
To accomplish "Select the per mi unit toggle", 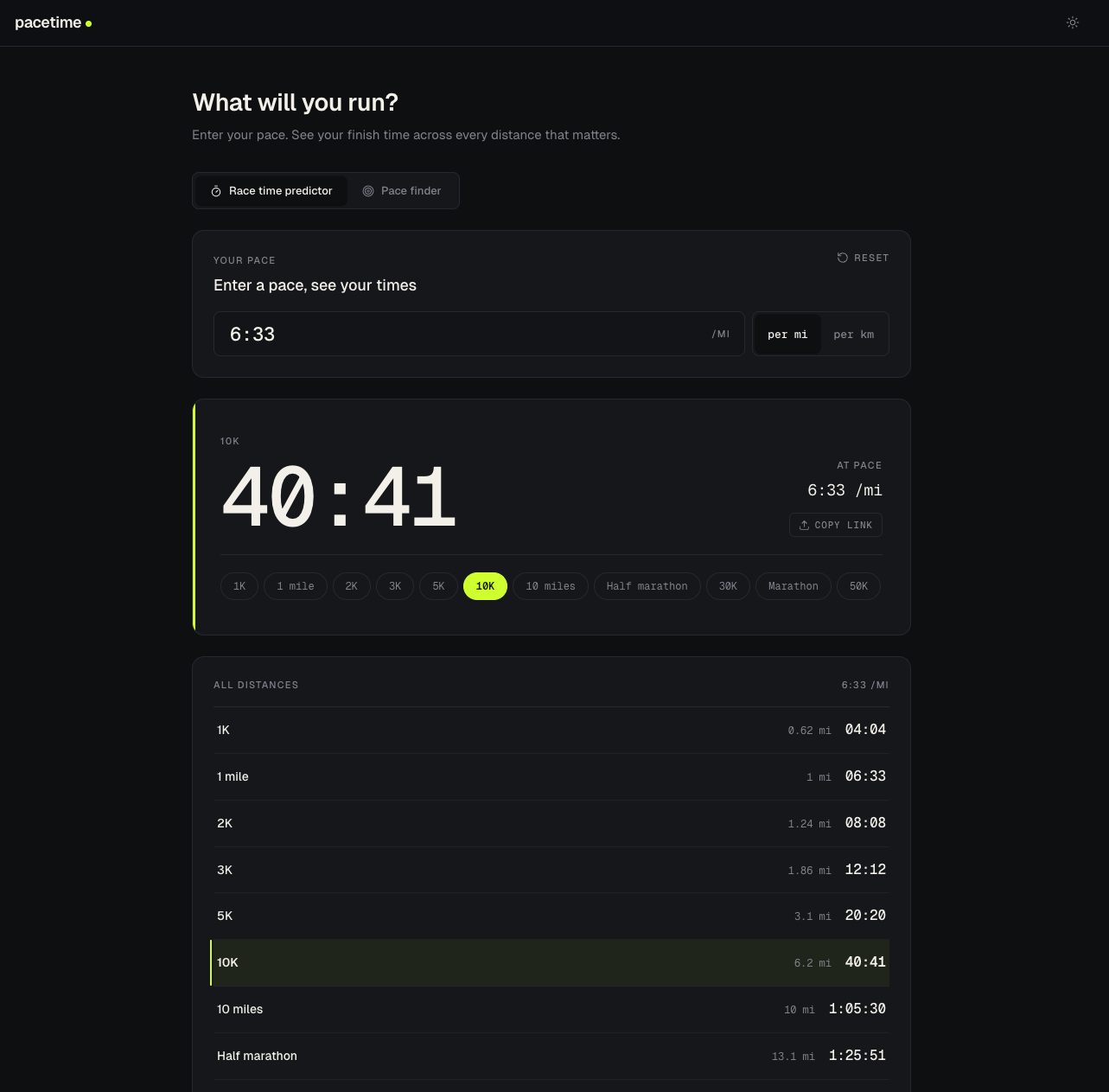I will tap(787, 334).
